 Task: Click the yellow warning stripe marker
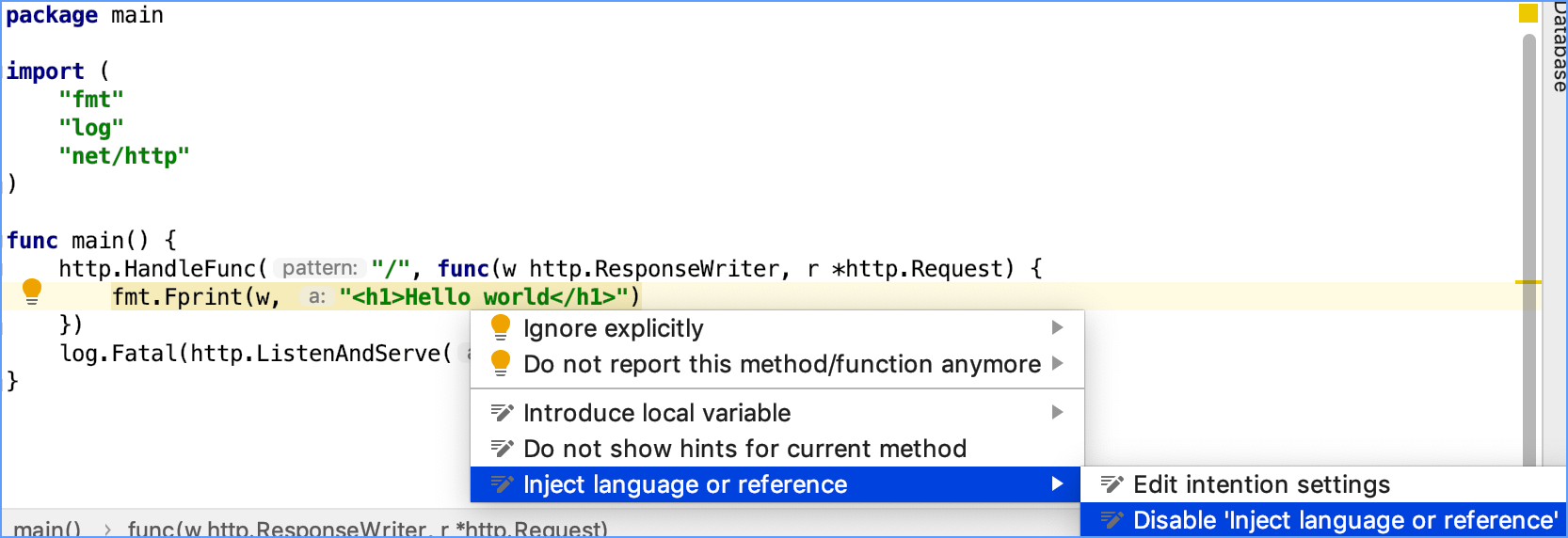[x=1528, y=282]
